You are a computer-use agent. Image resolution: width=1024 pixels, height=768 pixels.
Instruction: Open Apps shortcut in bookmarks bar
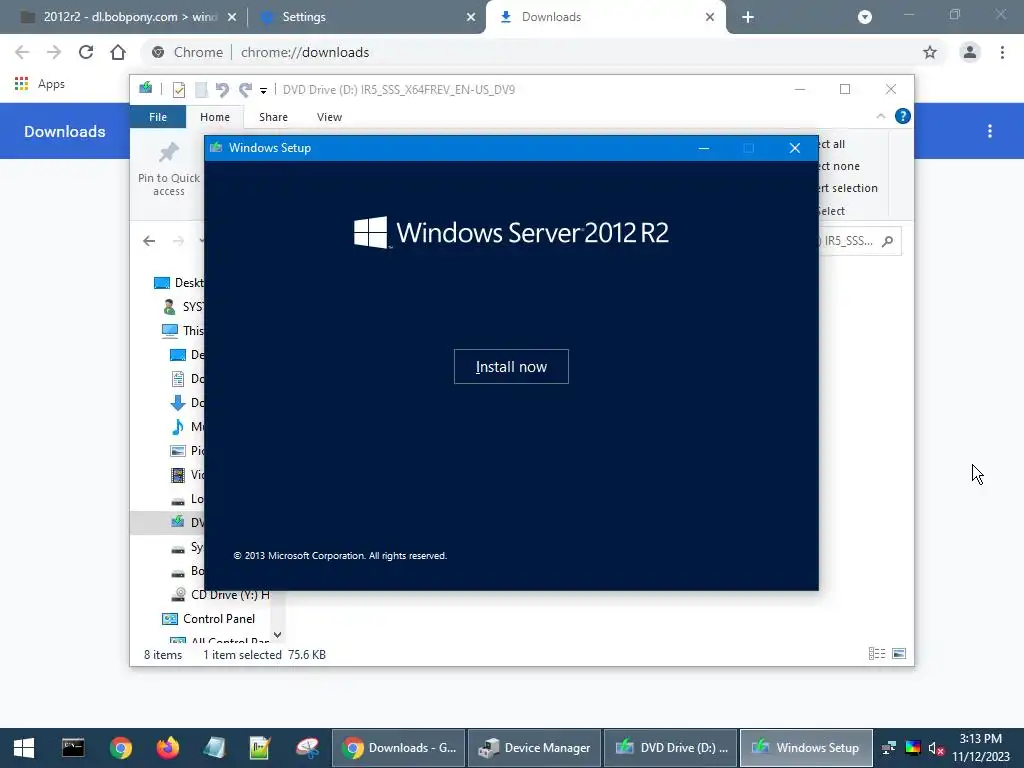pyautogui.click(x=39, y=84)
